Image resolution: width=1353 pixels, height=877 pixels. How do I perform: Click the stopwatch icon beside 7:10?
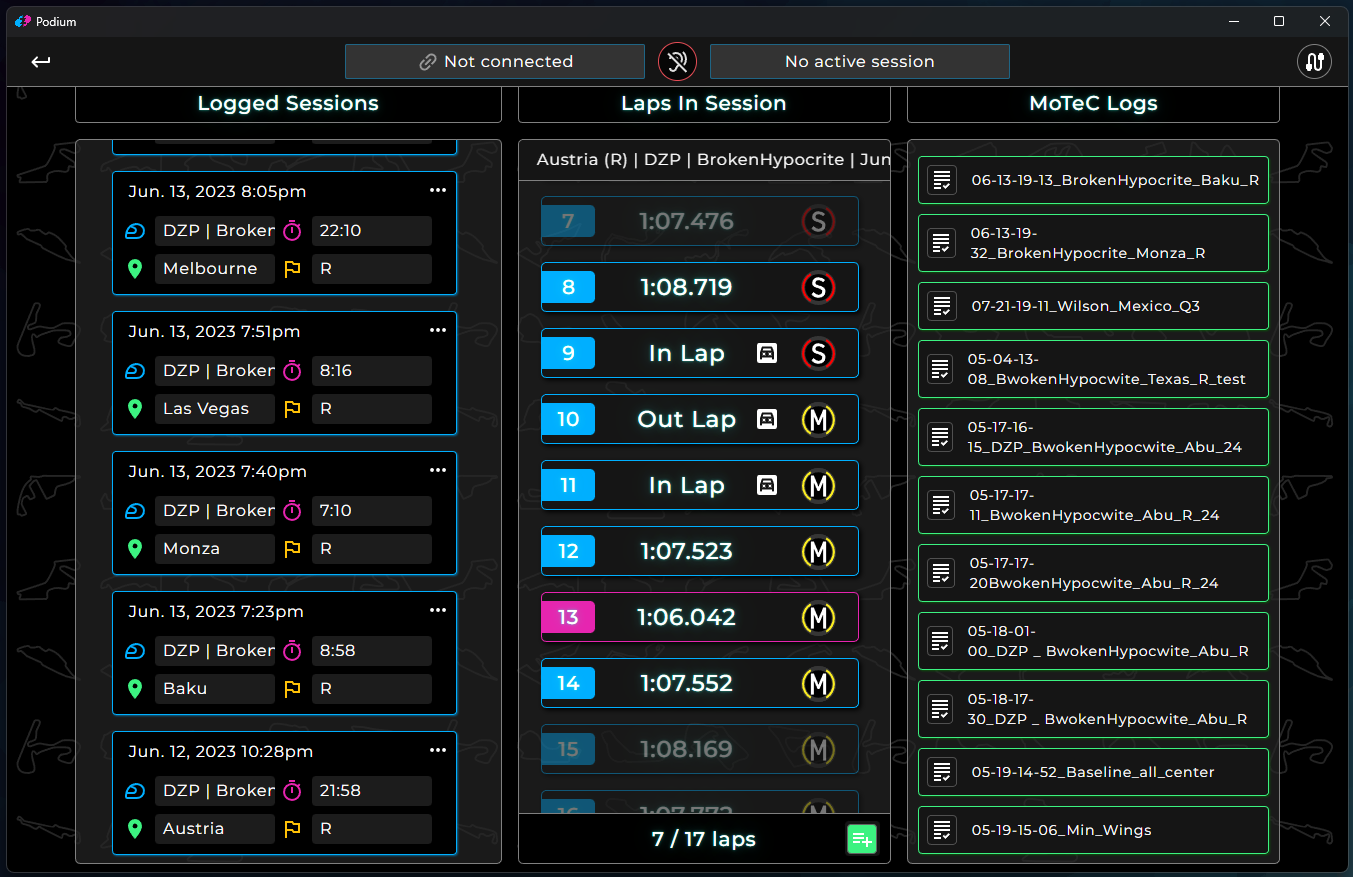pos(292,511)
